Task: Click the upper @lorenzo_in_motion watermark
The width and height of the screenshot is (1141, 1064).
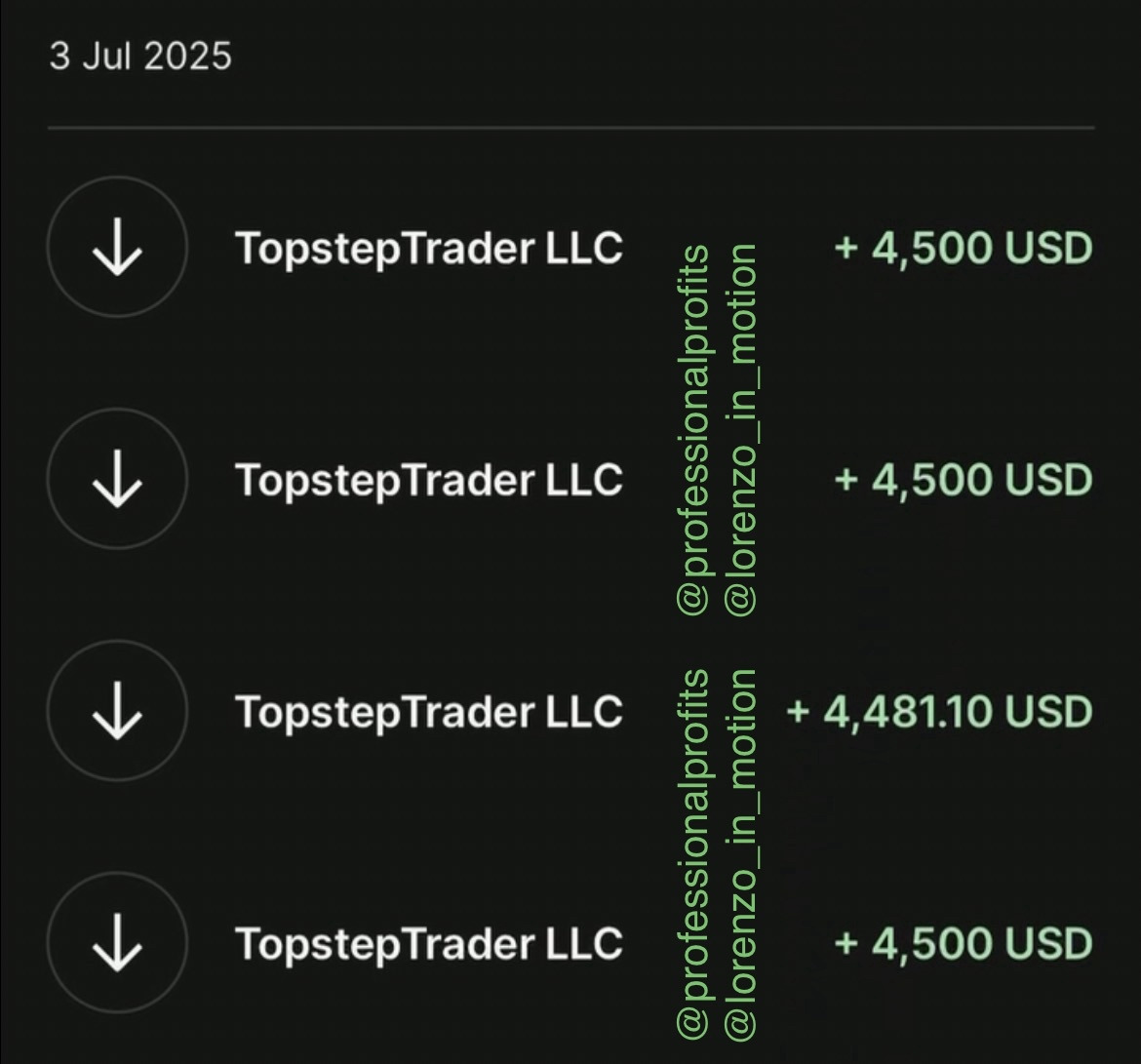Action: pos(741,429)
